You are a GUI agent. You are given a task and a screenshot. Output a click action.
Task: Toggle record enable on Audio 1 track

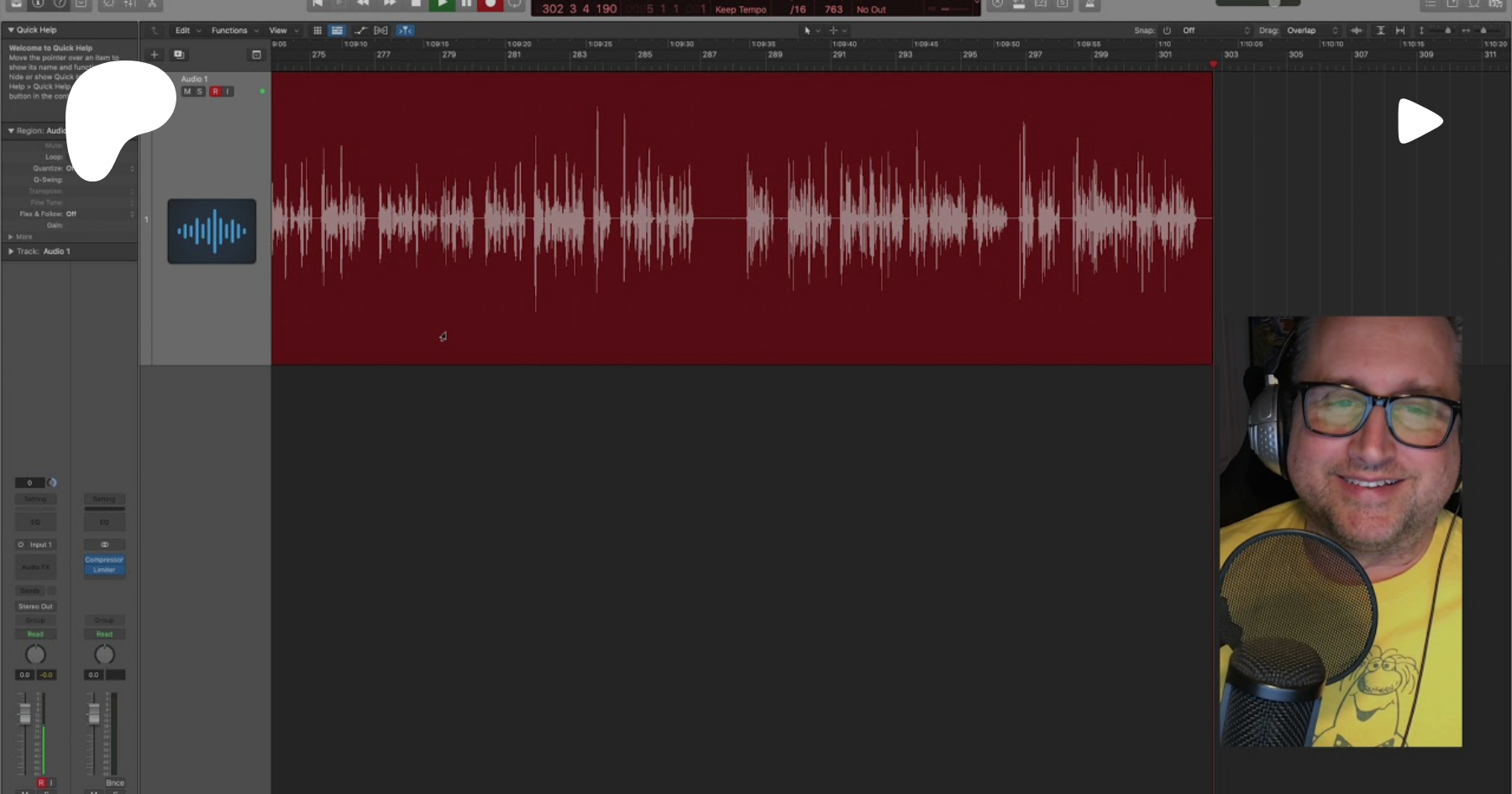tap(215, 92)
